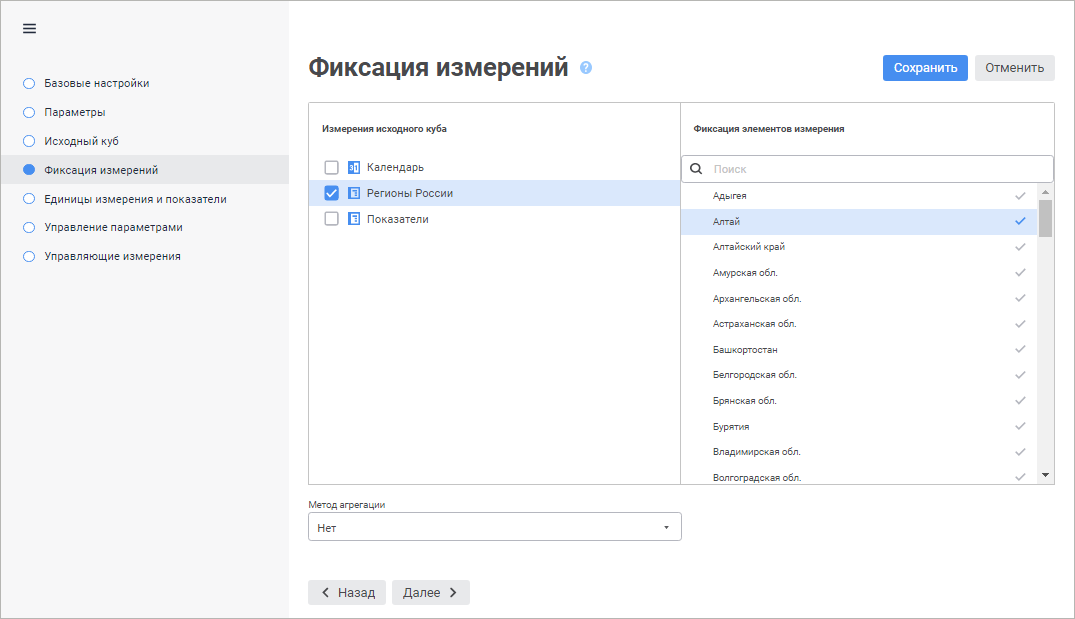Viewport: 1075px width, 619px height.
Task: Open the hamburger menu icon
Action: [29, 28]
